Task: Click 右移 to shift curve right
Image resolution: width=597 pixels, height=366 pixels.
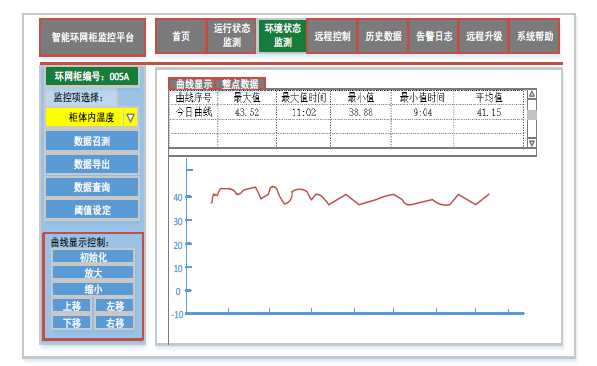Action: pyautogui.click(x=115, y=323)
